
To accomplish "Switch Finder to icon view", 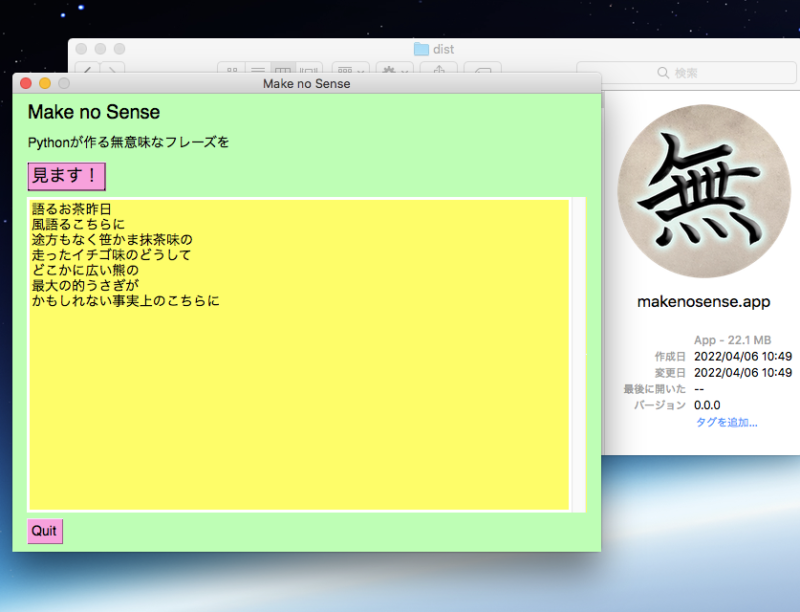I will coord(232,71).
